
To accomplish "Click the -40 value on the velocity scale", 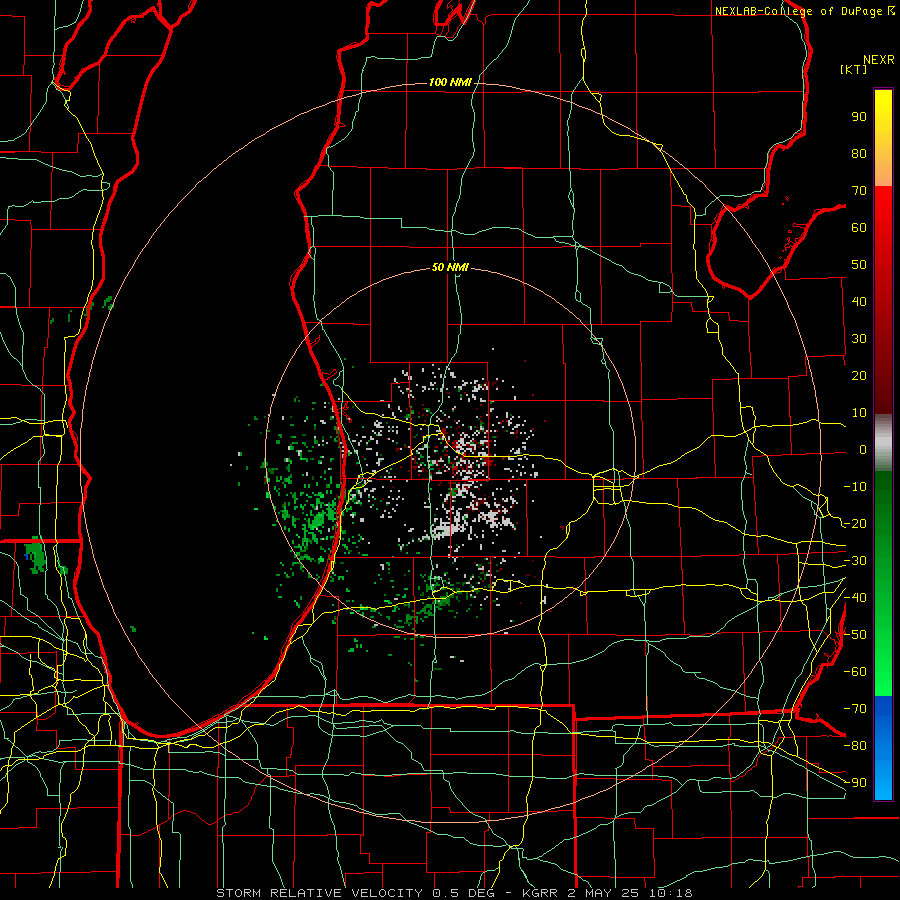I will click(x=855, y=598).
